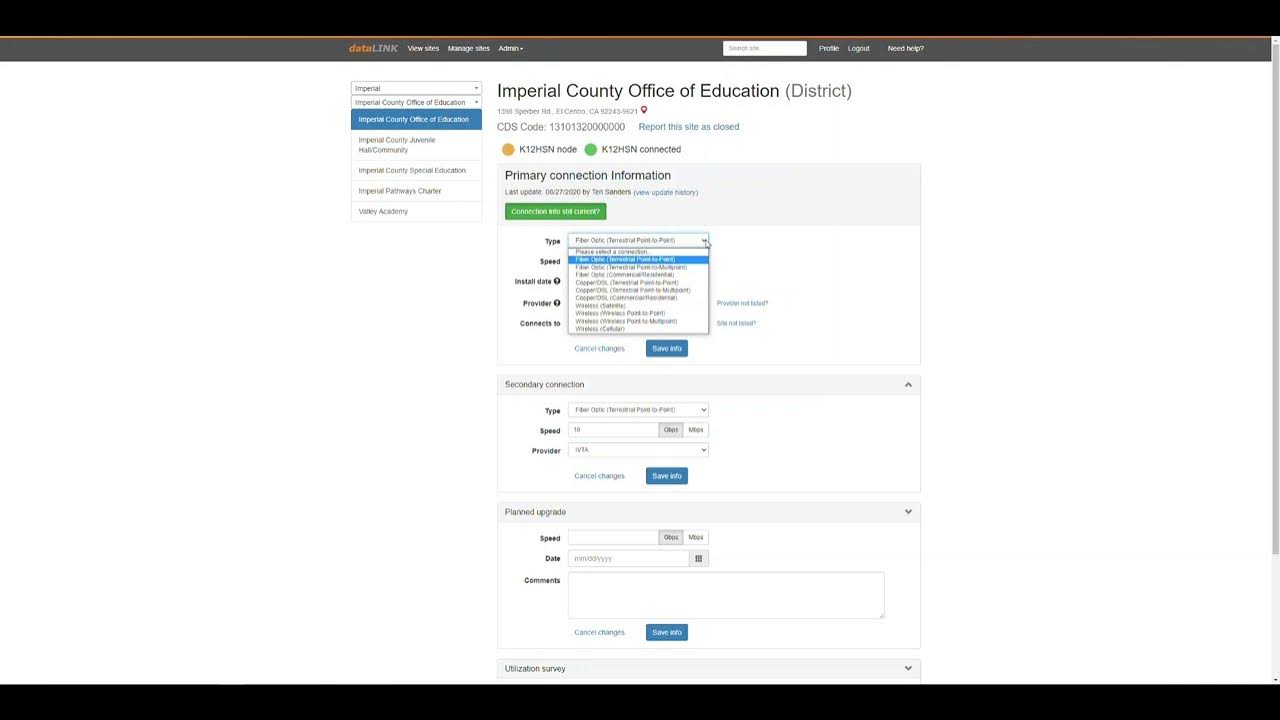Choose Wireless (Wireless Point-to-Multipoint) option
The height and width of the screenshot is (720, 1280).
coord(638,321)
